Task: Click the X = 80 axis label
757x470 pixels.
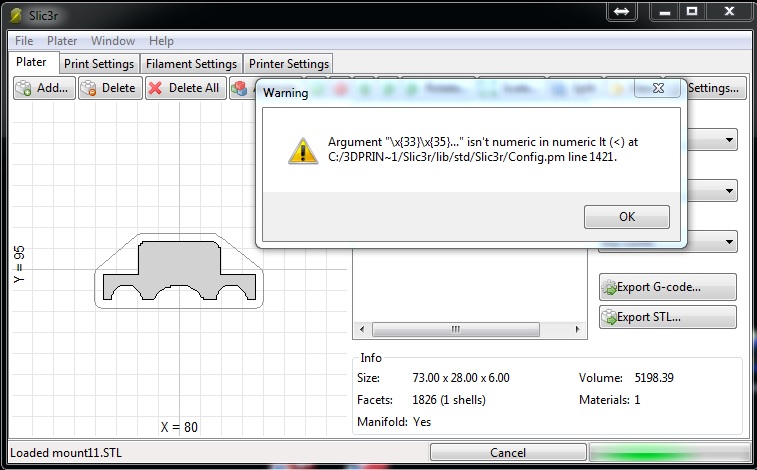Action: point(179,427)
